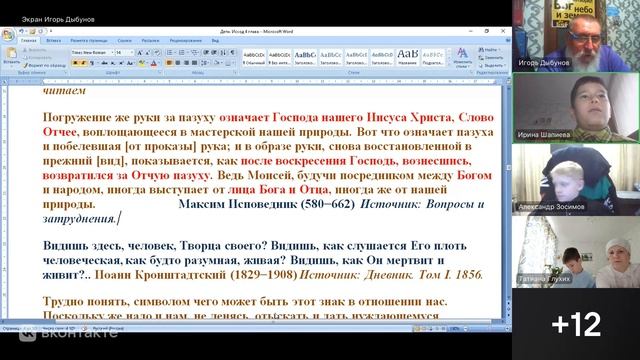Open the font size dropdown showing 14

(x=131, y=53)
